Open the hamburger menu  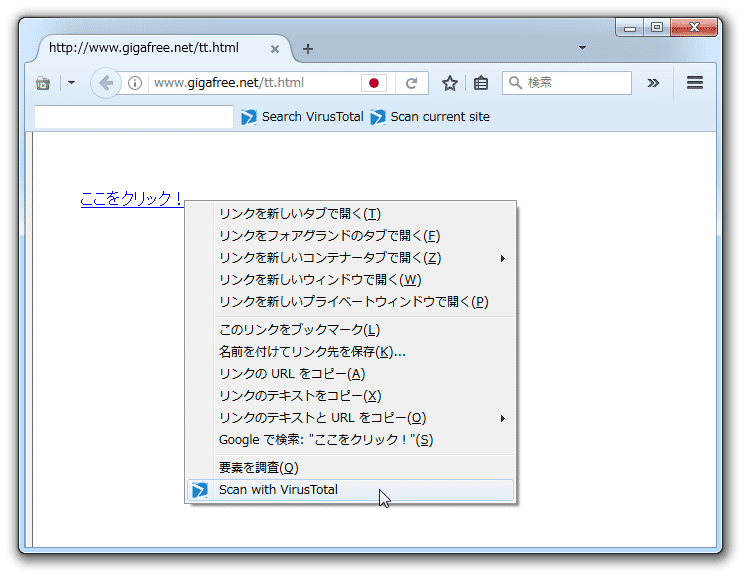(x=695, y=83)
